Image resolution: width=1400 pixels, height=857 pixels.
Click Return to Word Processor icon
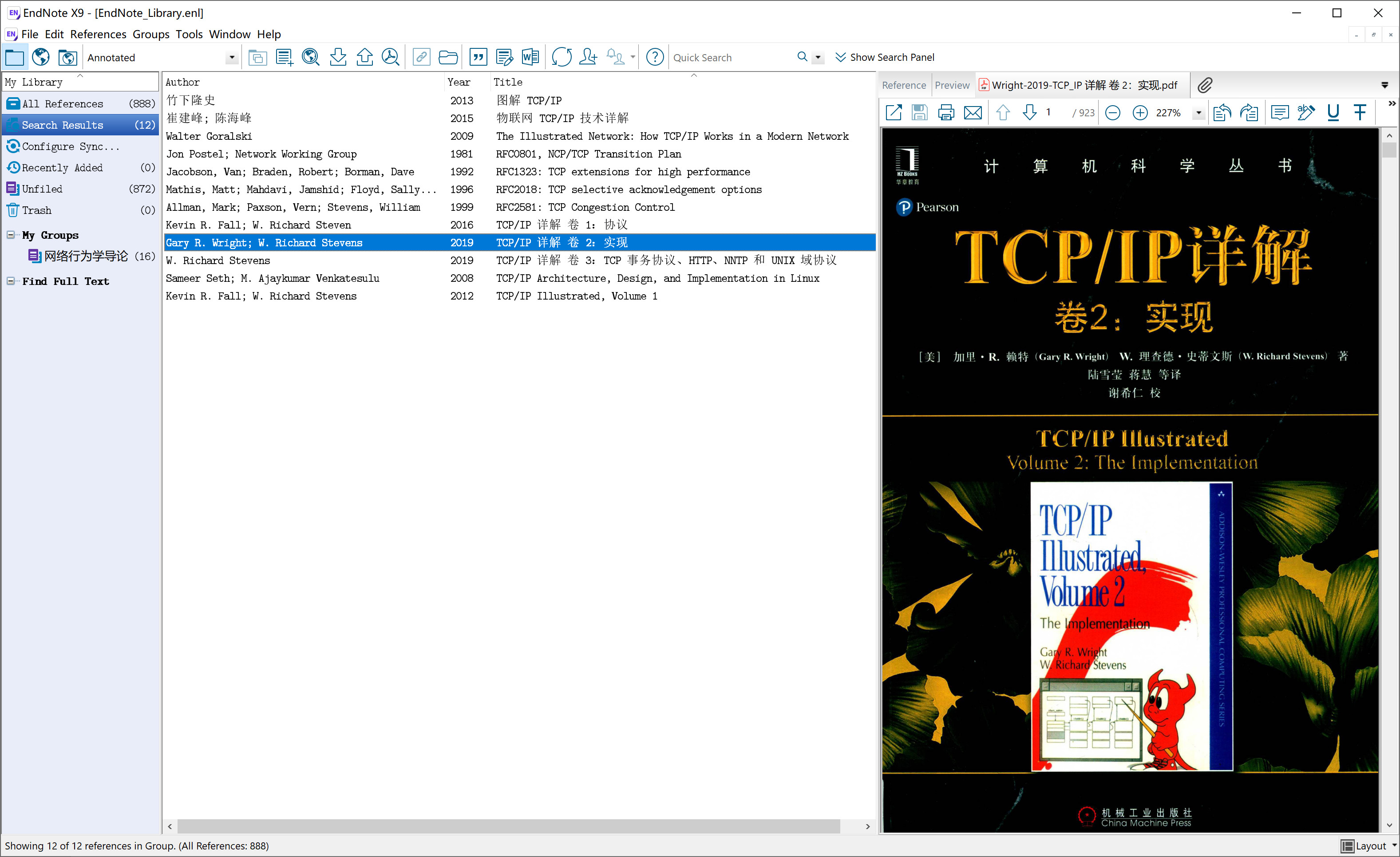pyautogui.click(x=531, y=57)
